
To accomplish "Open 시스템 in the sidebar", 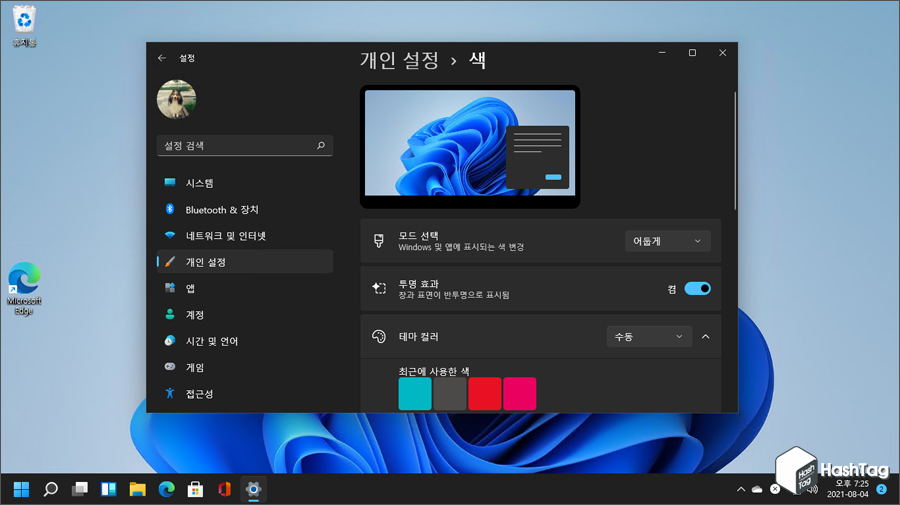I will [x=245, y=183].
